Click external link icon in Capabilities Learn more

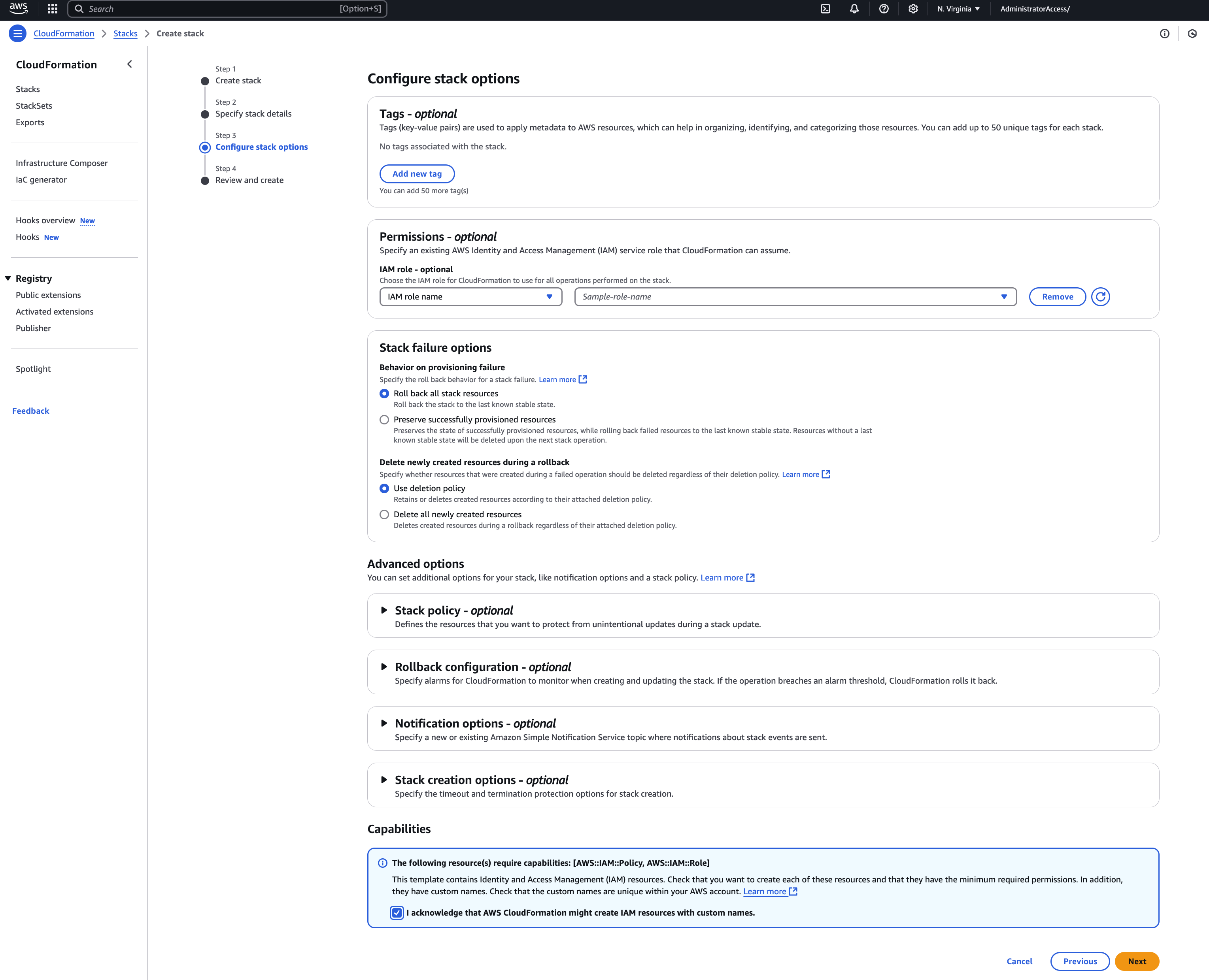point(793,891)
